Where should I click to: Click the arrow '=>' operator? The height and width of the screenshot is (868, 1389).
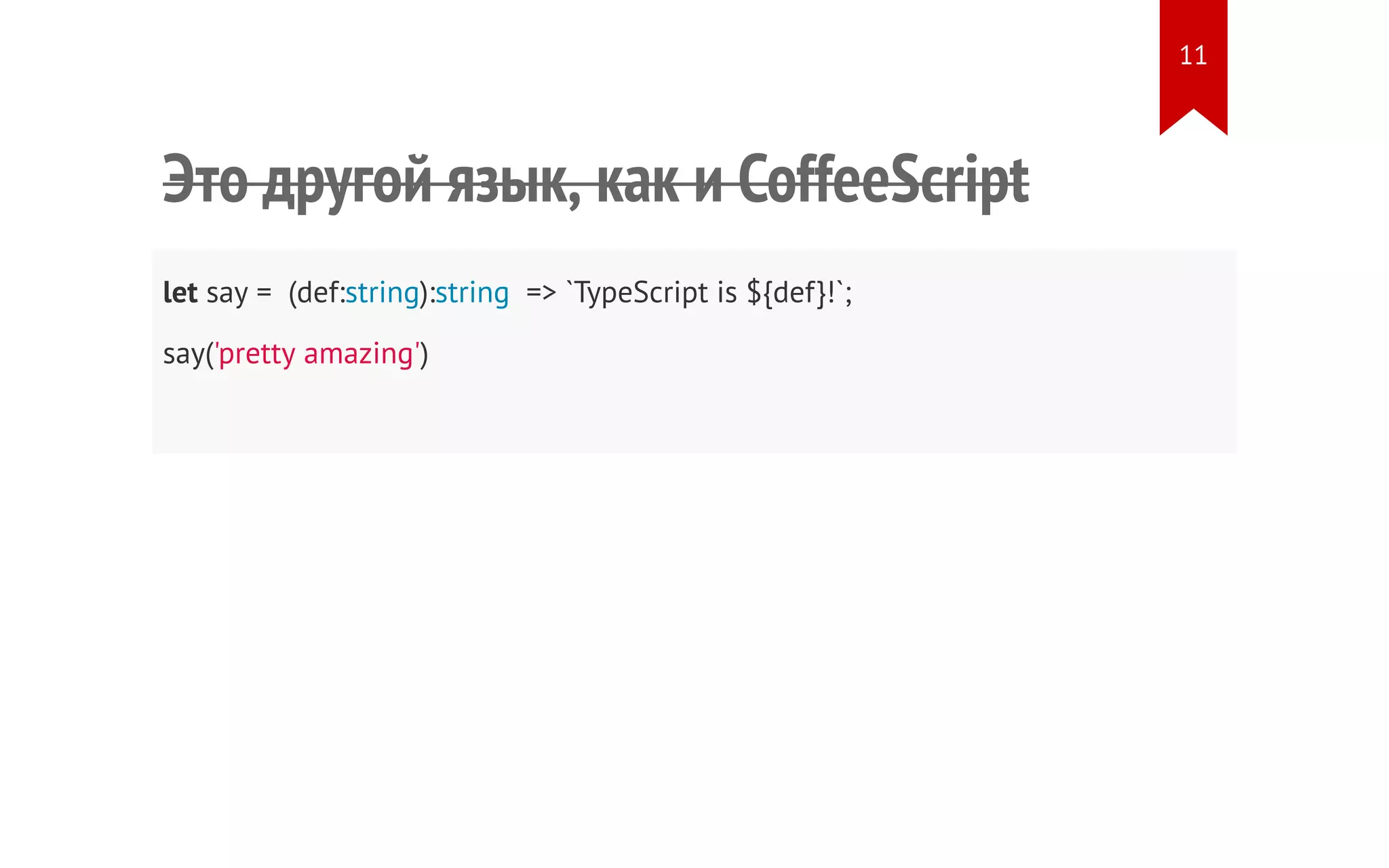coord(541,293)
